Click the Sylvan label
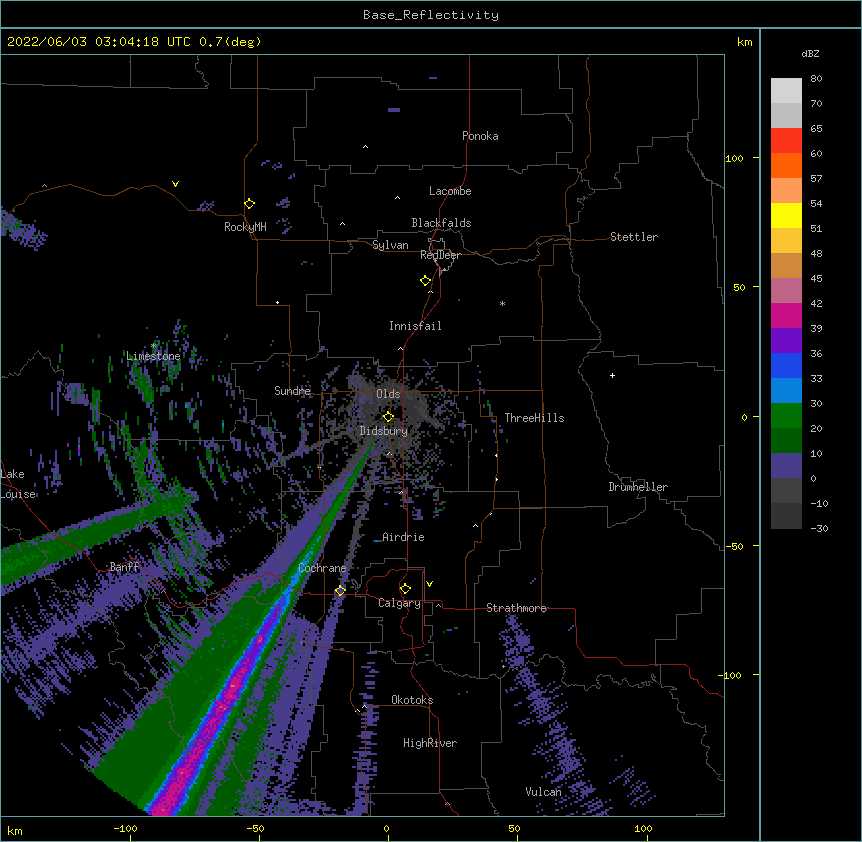The height and width of the screenshot is (842, 862). coord(390,245)
